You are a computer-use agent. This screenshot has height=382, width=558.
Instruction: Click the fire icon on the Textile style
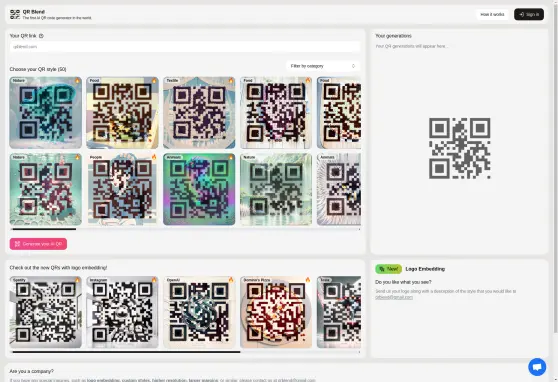[x=231, y=81]
